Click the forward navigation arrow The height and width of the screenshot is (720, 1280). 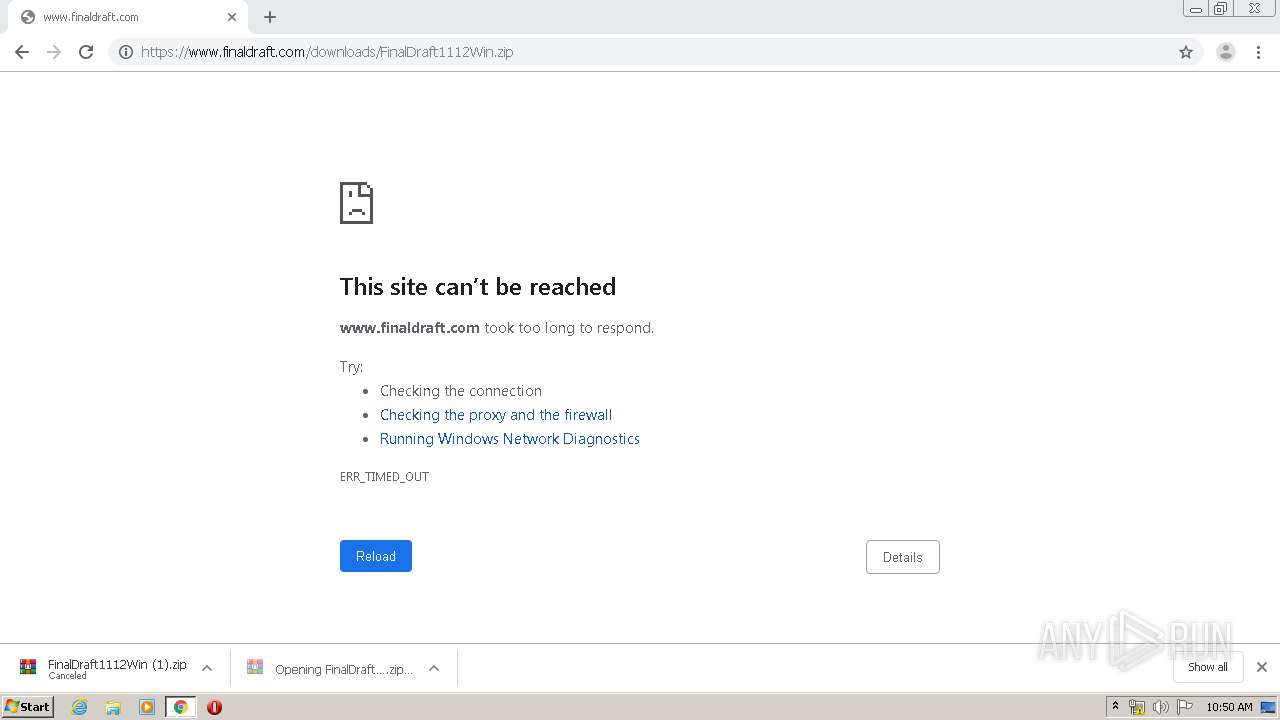tap(54, 52)
